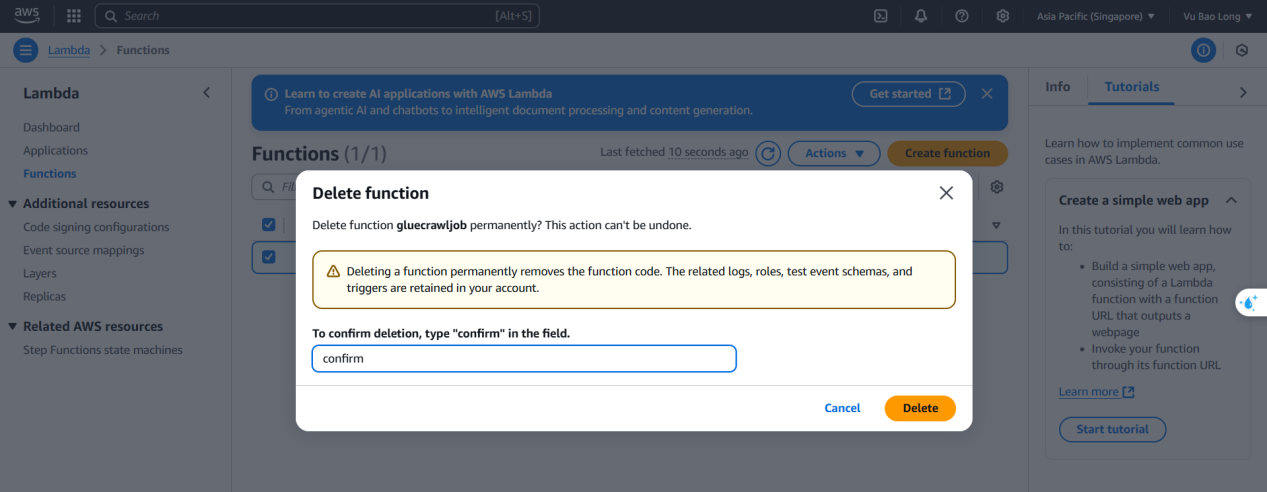Click the Functions breadcrumb text
The height and width of the screenshot is (492, 1267).
tap(143, 50)
